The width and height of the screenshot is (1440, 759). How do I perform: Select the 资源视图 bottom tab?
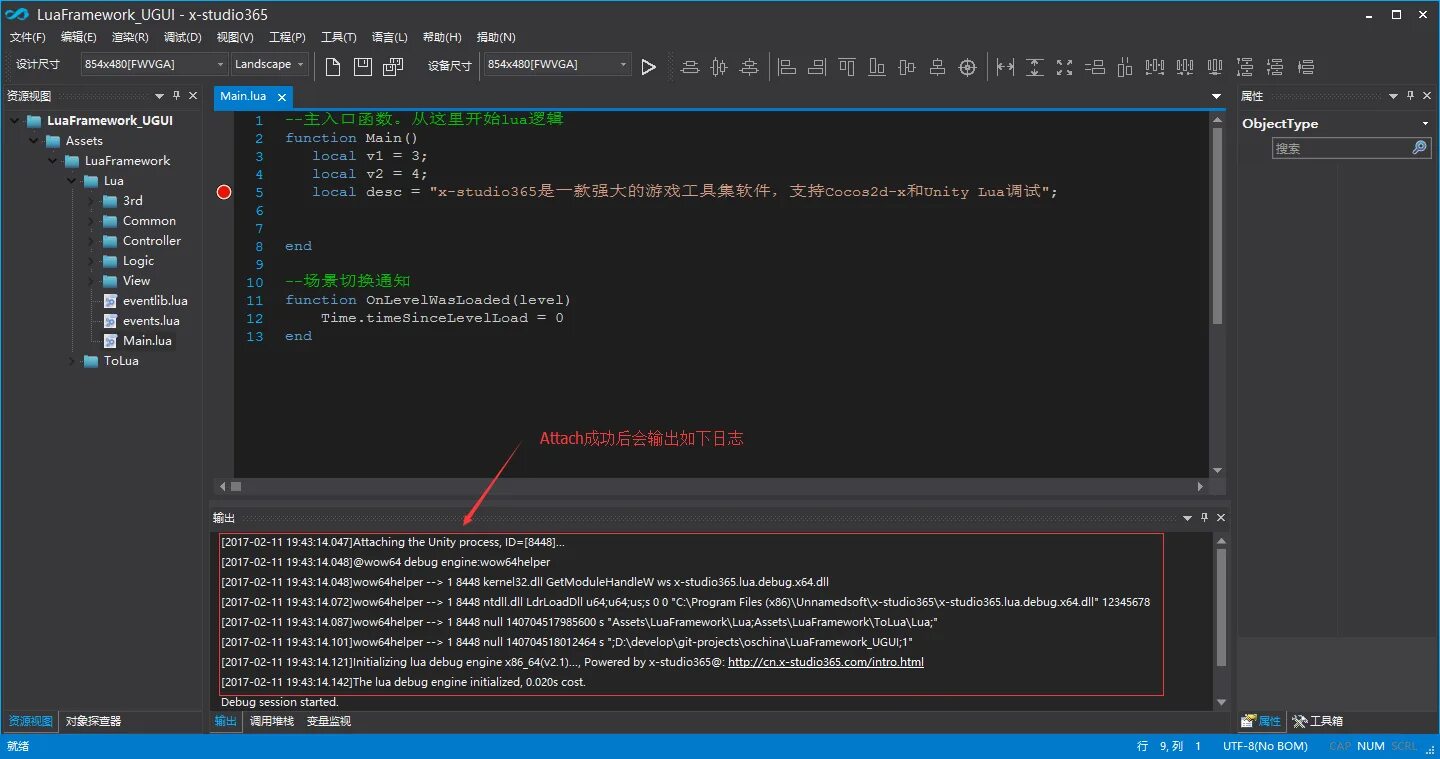(x=30, y=721)
